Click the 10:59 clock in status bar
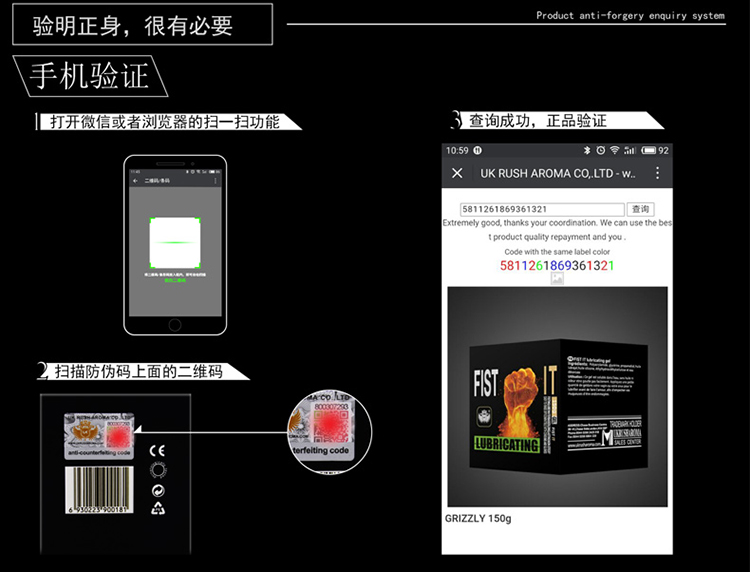This screenshot has width=750, height=572. [x=457, y=150]
